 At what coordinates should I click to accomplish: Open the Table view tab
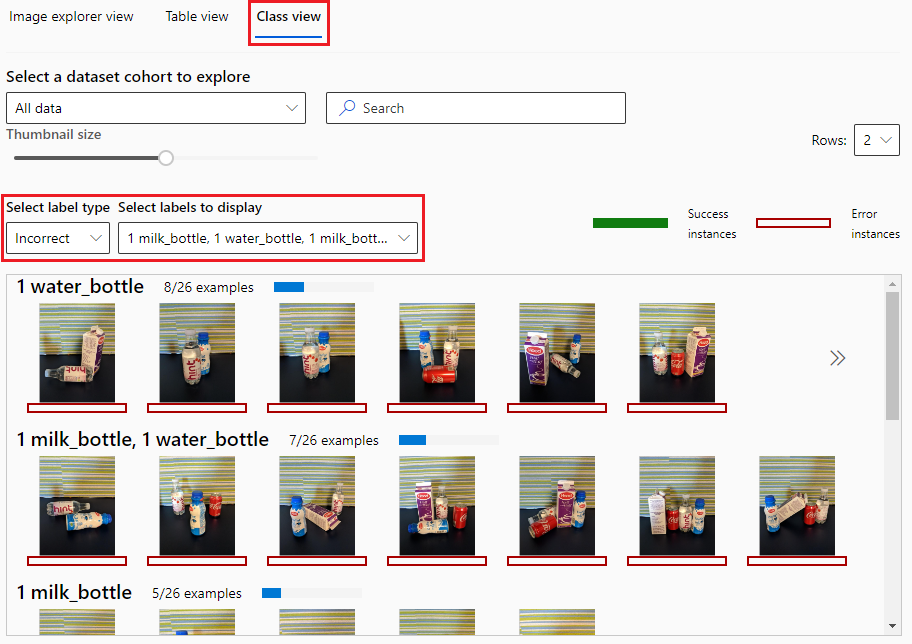[197, 17]
